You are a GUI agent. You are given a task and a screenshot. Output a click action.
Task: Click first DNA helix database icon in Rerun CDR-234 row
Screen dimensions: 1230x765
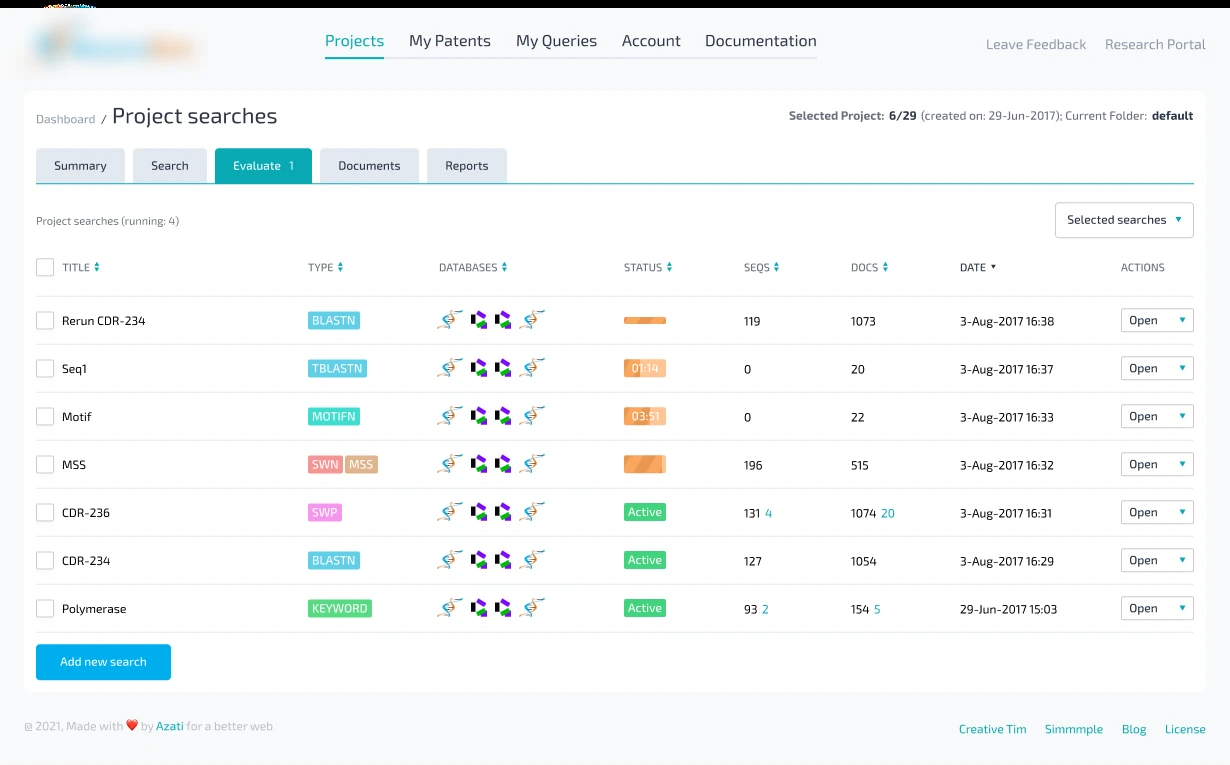(451, 320)
